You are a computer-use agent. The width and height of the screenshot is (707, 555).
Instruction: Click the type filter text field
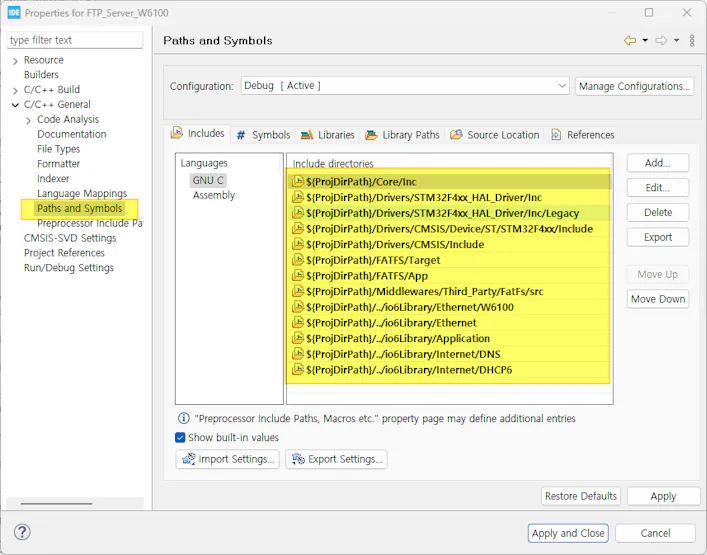(75, 40)
